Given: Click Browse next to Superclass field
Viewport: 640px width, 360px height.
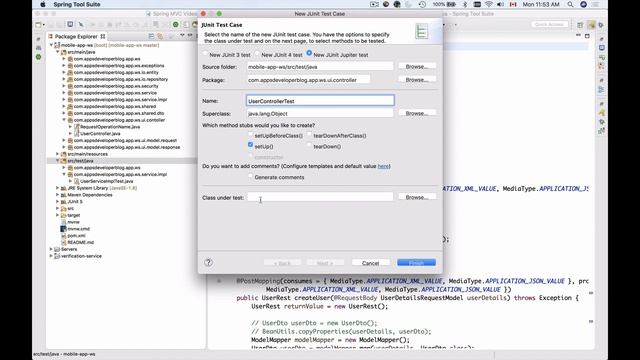Looking at the screenshot, I should (x=417, y=113).
